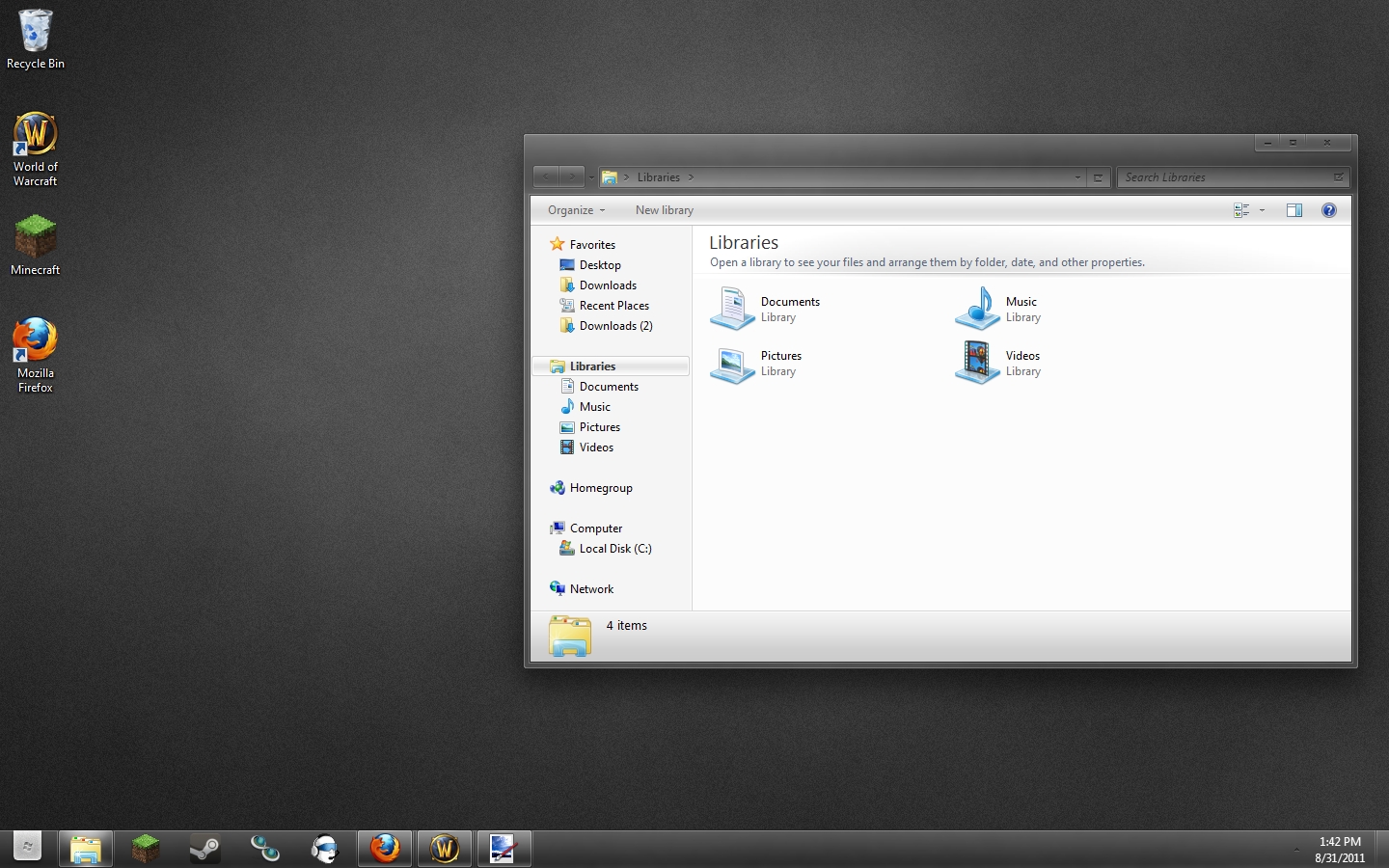This screenshot has width=1389, height=868.
Task: Open the Pictures library icon
Action: [732, 363]
